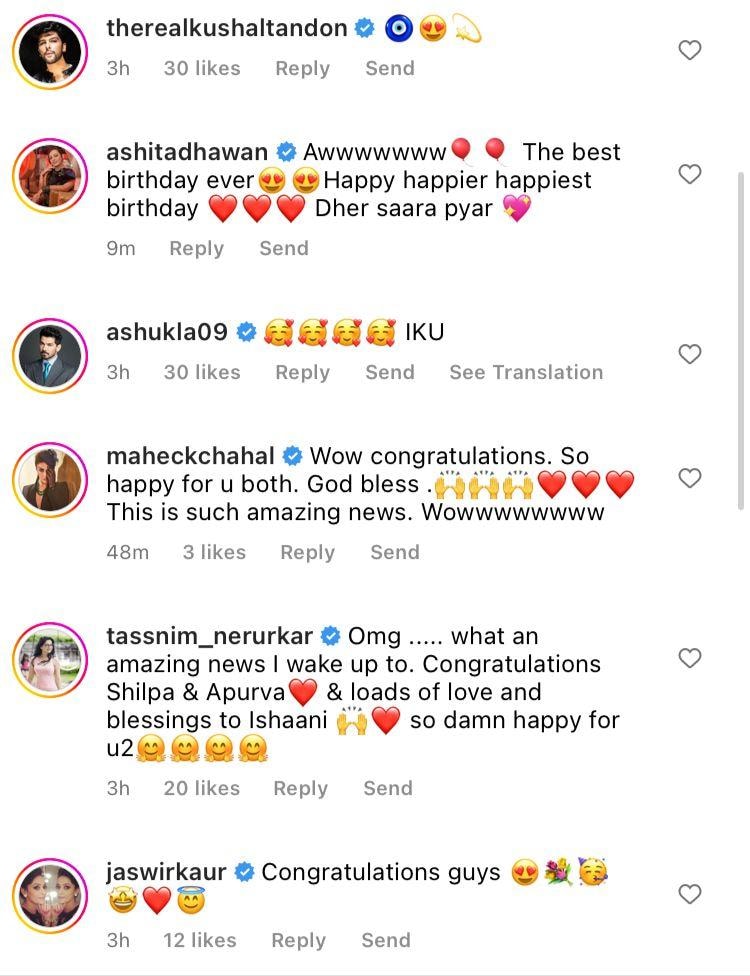Tap the heart on ashitadhawan's comment
The height and width of the screenshot is (976, 750).
690,174
